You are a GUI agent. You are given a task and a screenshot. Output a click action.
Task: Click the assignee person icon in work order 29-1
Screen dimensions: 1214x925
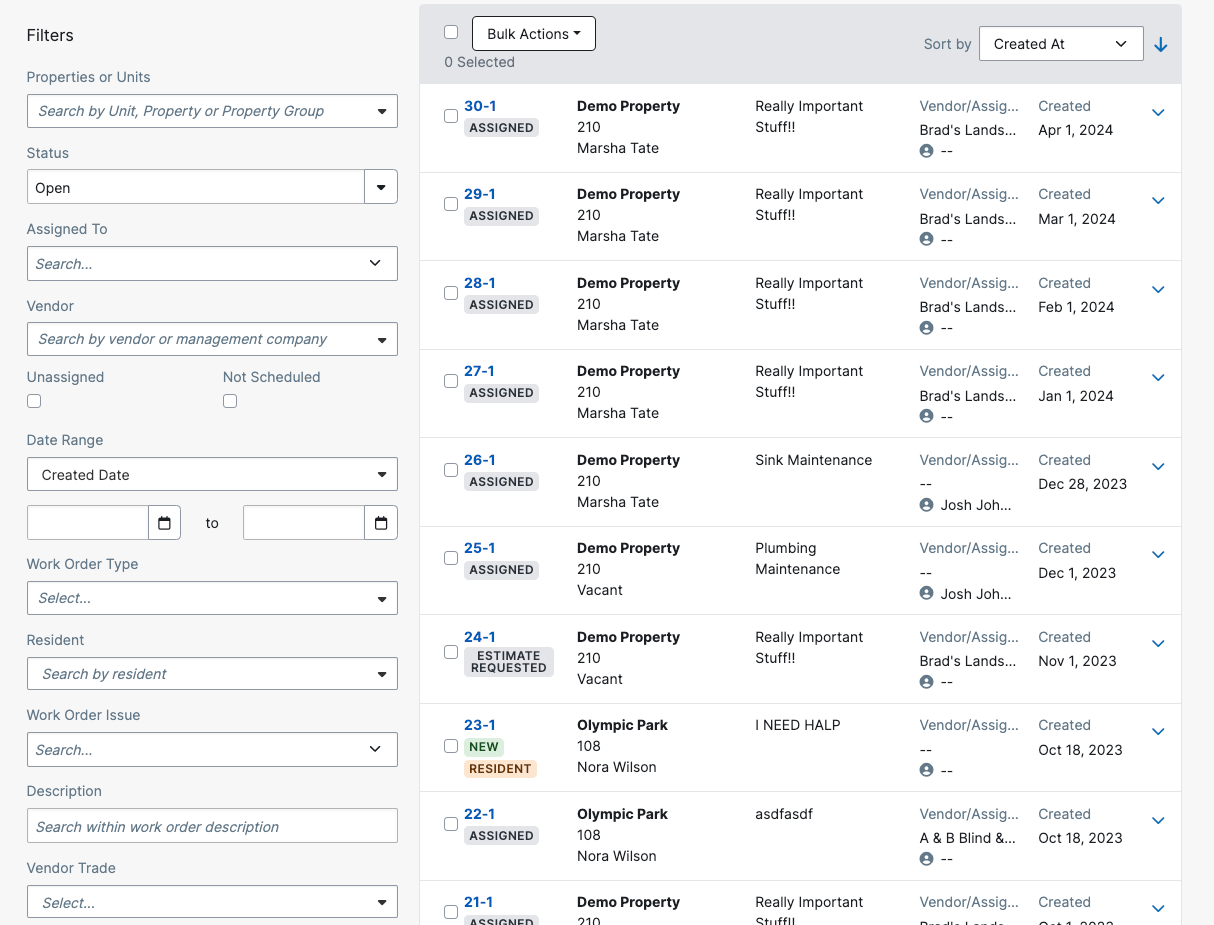coord(926,240)
